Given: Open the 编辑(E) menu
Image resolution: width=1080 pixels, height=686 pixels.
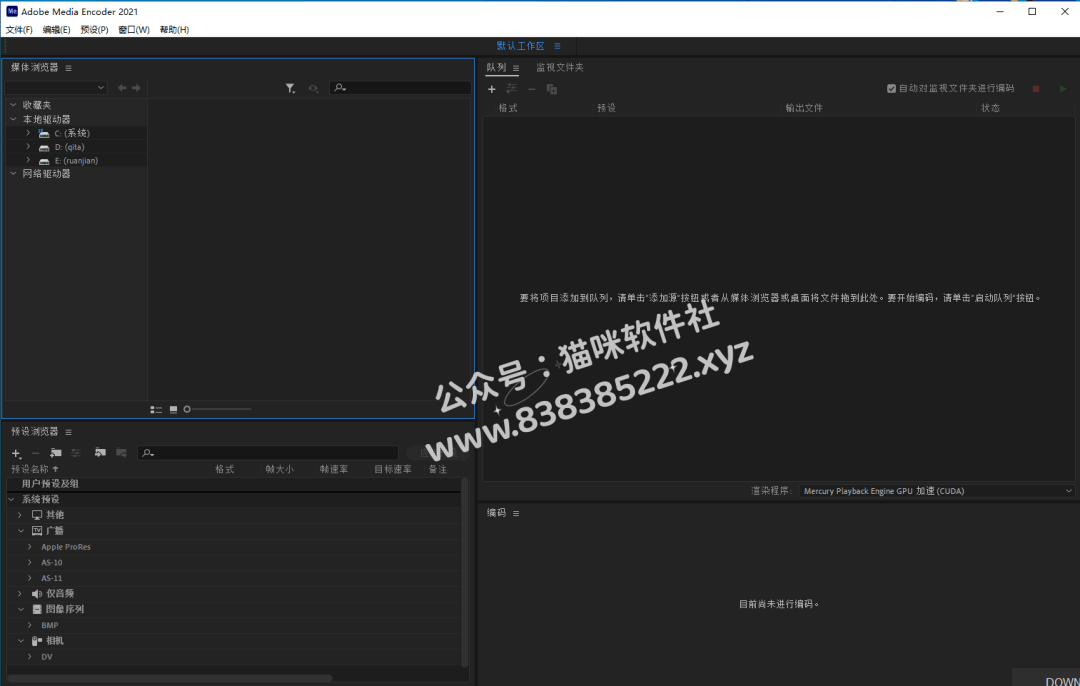Looking at the screenshot, I should pyautogui.click(x=56, y=30).
